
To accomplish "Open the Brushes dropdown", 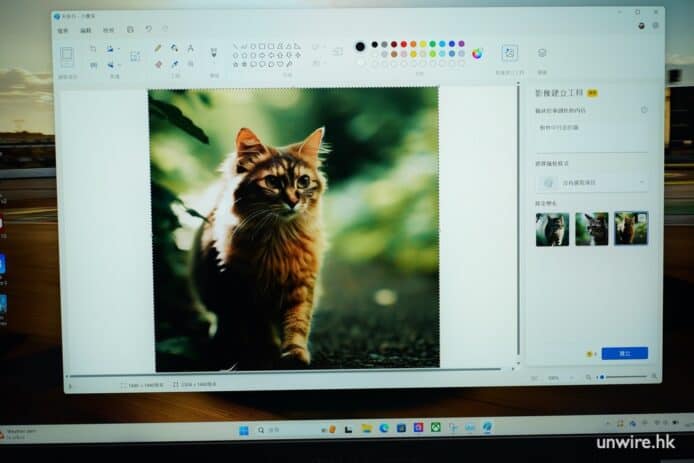I will pos(213,54).
